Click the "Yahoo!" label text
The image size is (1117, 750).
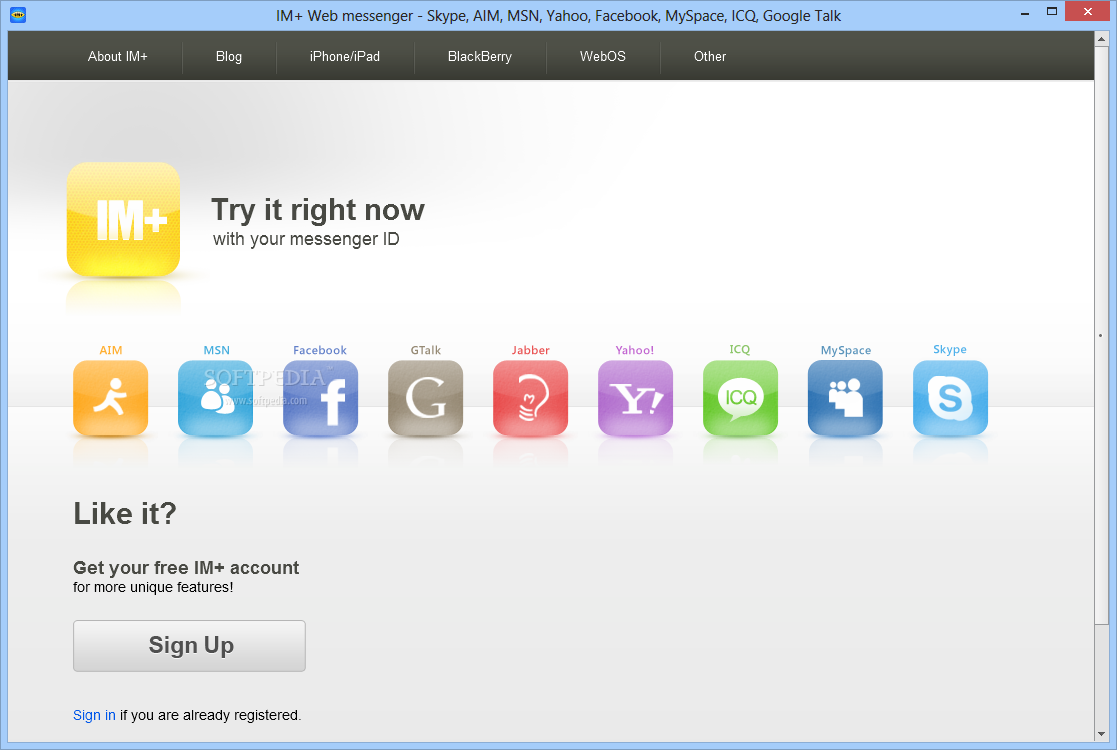[635, 350]
